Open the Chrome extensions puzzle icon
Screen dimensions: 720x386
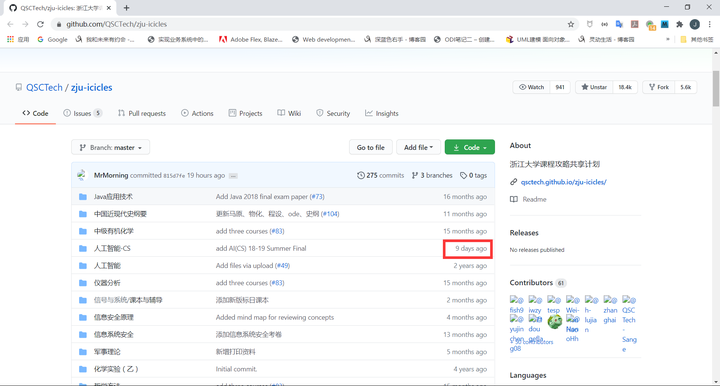click(680, 24)
